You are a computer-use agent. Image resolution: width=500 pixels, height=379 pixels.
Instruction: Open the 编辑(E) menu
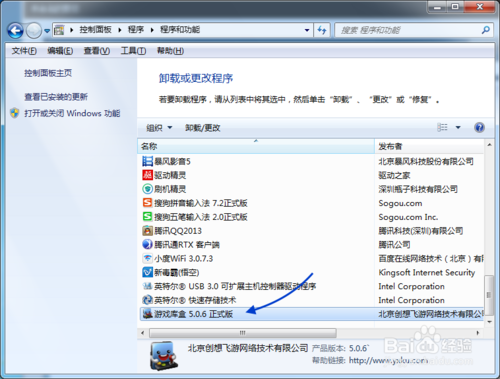point(60,51)
